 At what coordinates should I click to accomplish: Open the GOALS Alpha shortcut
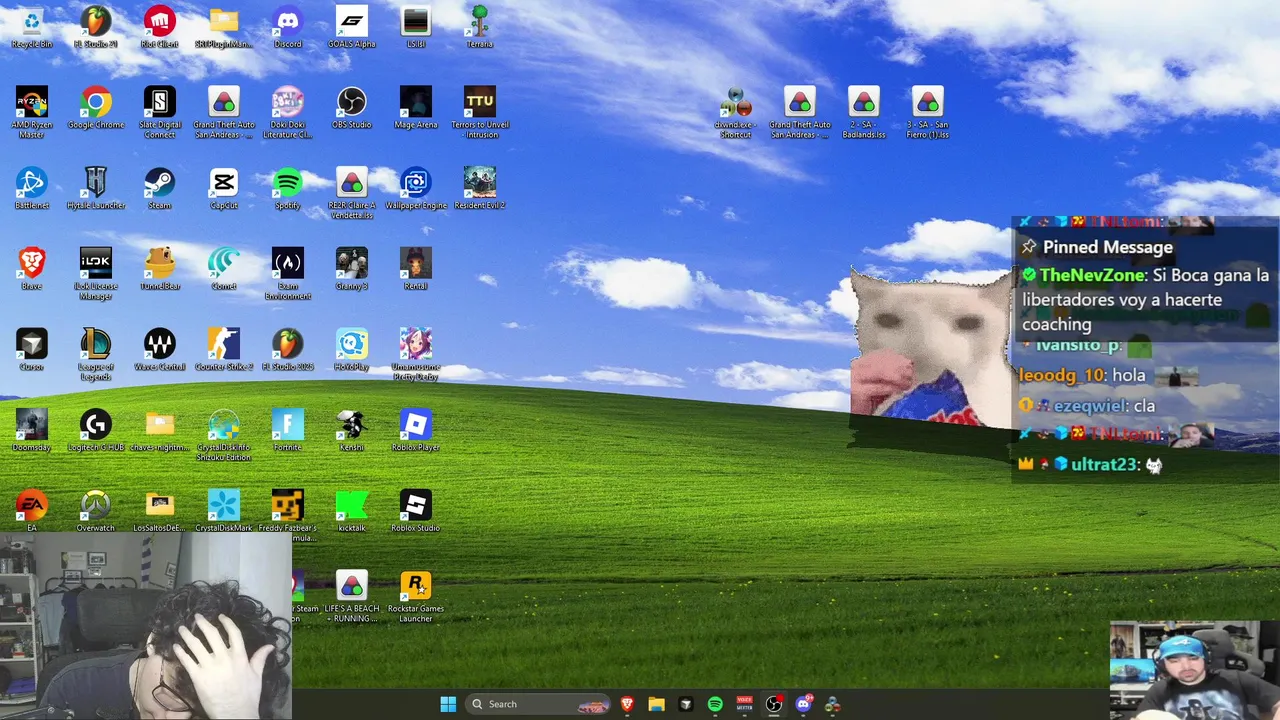(x=352, y=28)
